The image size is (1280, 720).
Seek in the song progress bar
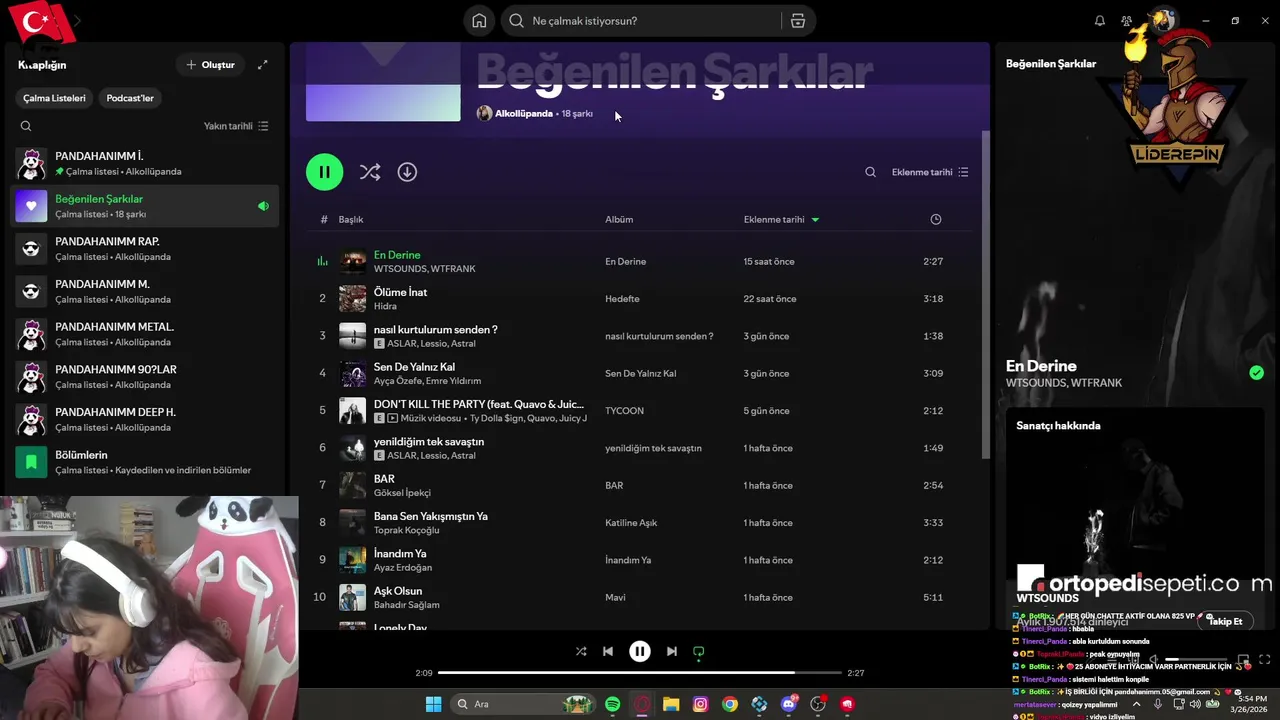(x=640, y=673)
